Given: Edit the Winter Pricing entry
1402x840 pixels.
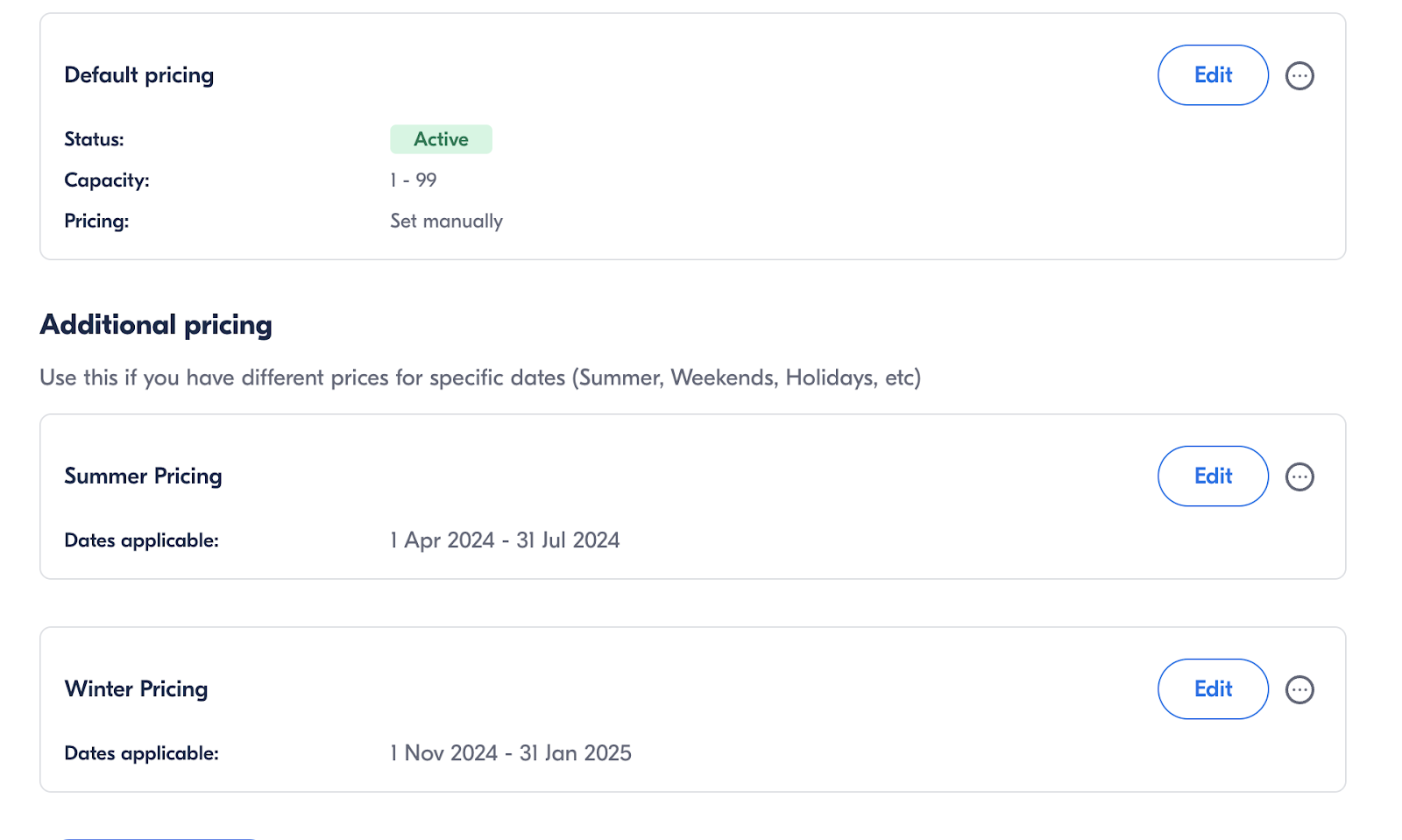Looking at the screenshot, I should 1213,689.
